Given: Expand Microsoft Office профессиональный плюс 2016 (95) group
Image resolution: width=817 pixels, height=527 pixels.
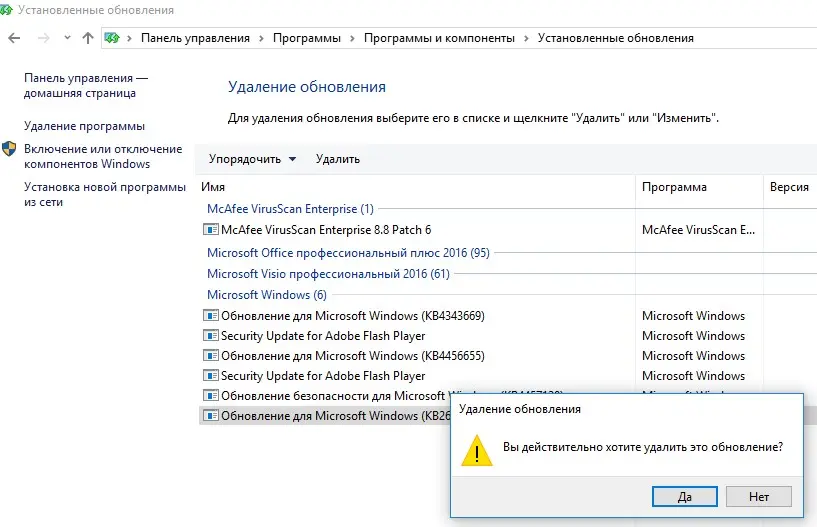Looking at the screenshot, I should click(348, 253).
